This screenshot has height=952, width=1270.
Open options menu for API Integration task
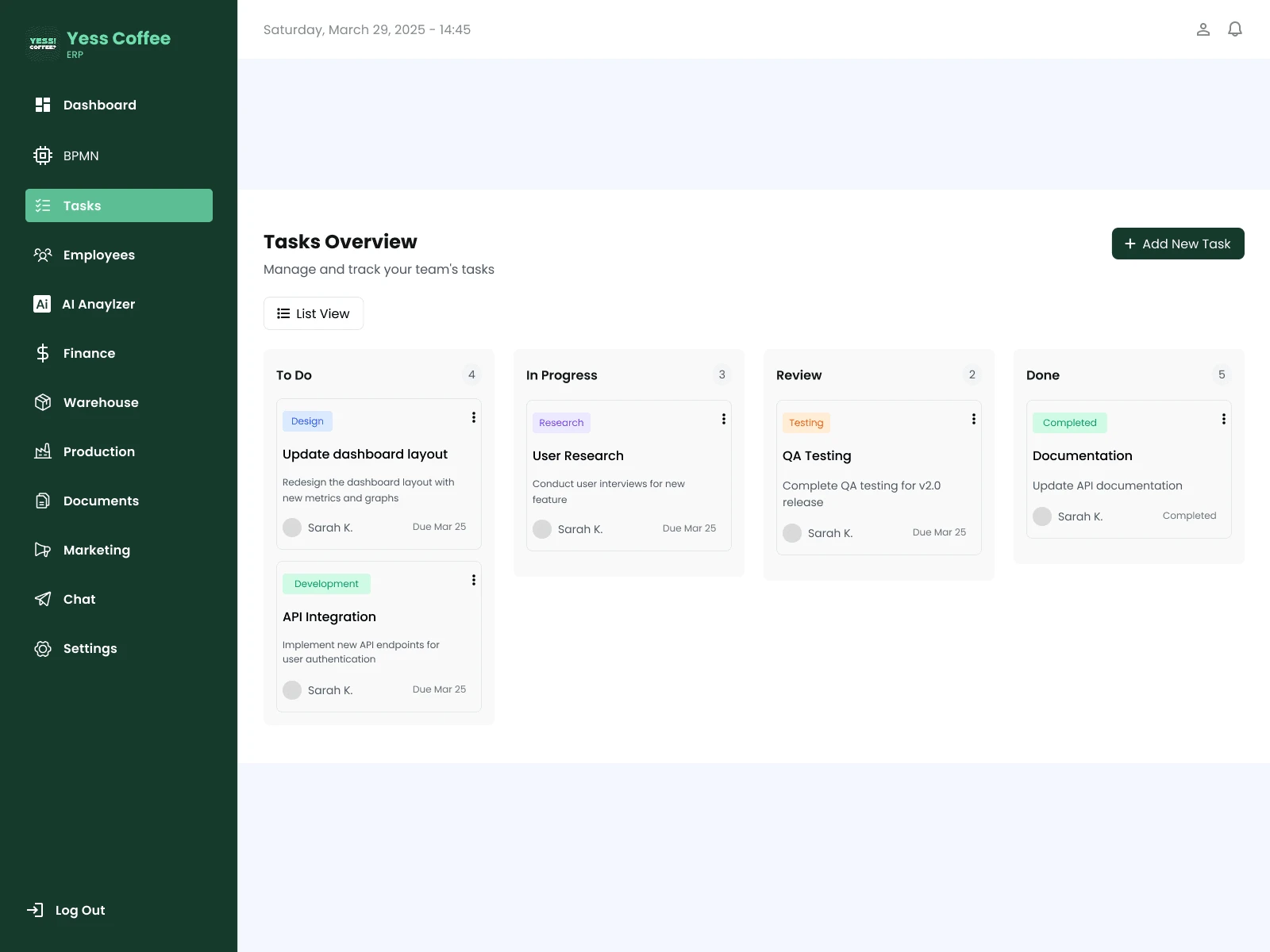pos(474,580)
